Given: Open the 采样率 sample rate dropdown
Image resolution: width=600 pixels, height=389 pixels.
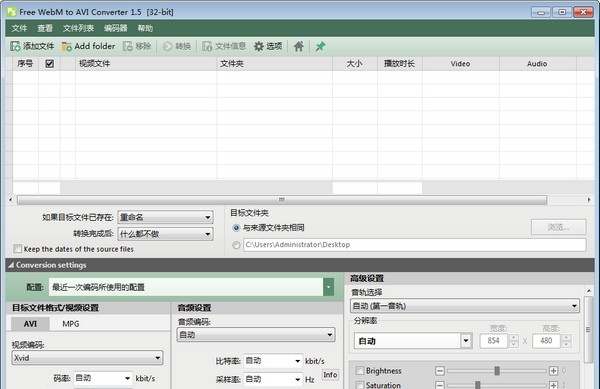Looking at the screenshot, I should (x=273, y=379).
